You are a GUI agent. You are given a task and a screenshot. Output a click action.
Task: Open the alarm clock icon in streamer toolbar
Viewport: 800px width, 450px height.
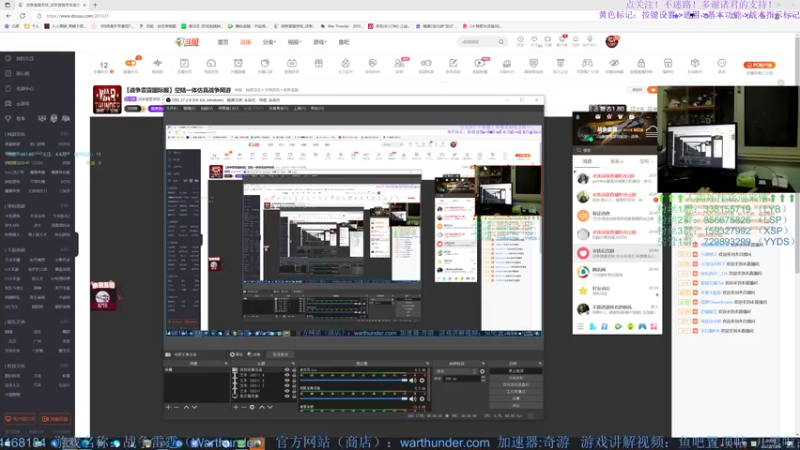(238, 63)
